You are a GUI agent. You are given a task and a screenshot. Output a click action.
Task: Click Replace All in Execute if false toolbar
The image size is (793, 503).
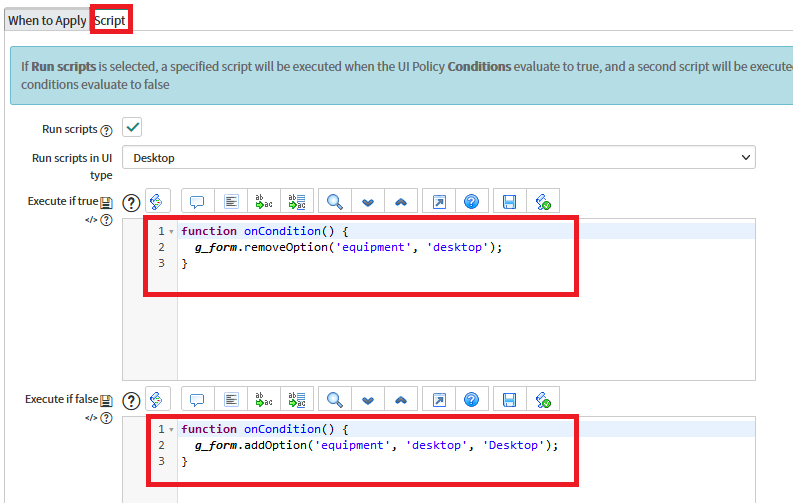click(297, 399)
